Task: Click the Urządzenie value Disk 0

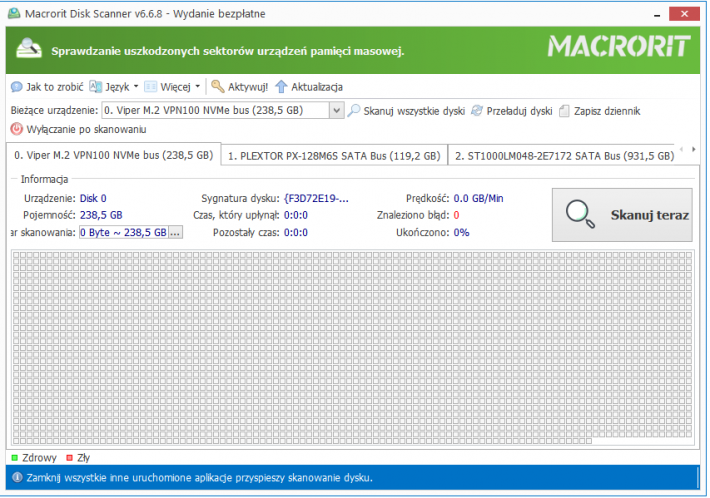Action: [93, 198]
